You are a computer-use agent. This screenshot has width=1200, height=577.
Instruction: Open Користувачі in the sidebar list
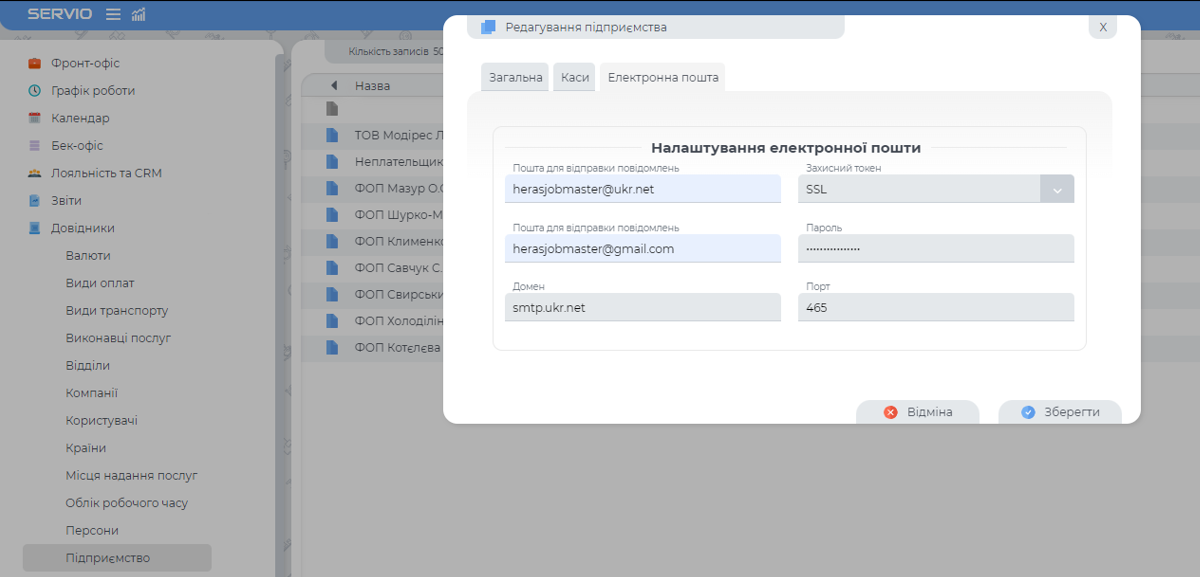click(102, 421)
